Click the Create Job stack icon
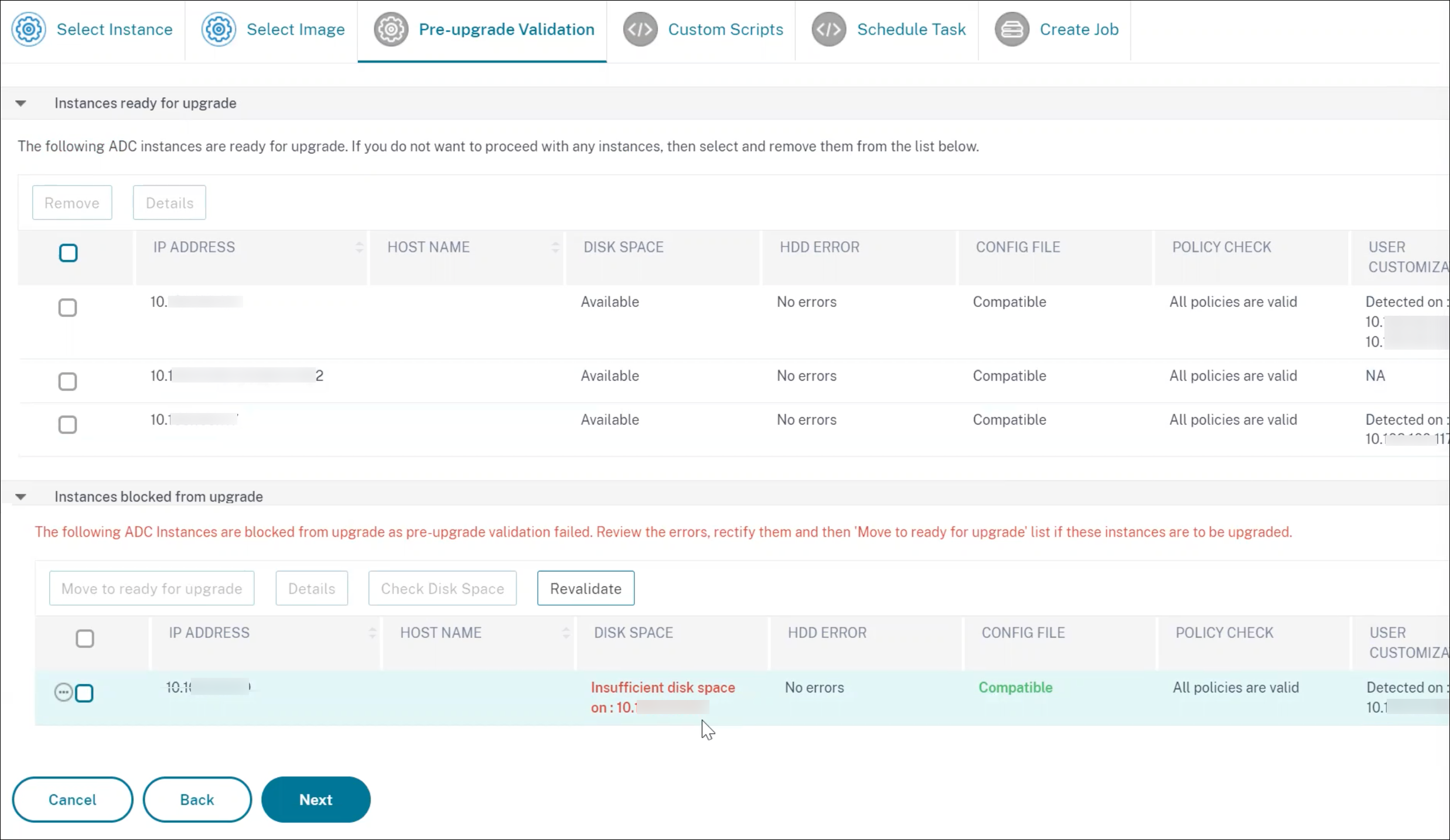The height and width of the screenshot is (840, 1450). click(1012, 29)
